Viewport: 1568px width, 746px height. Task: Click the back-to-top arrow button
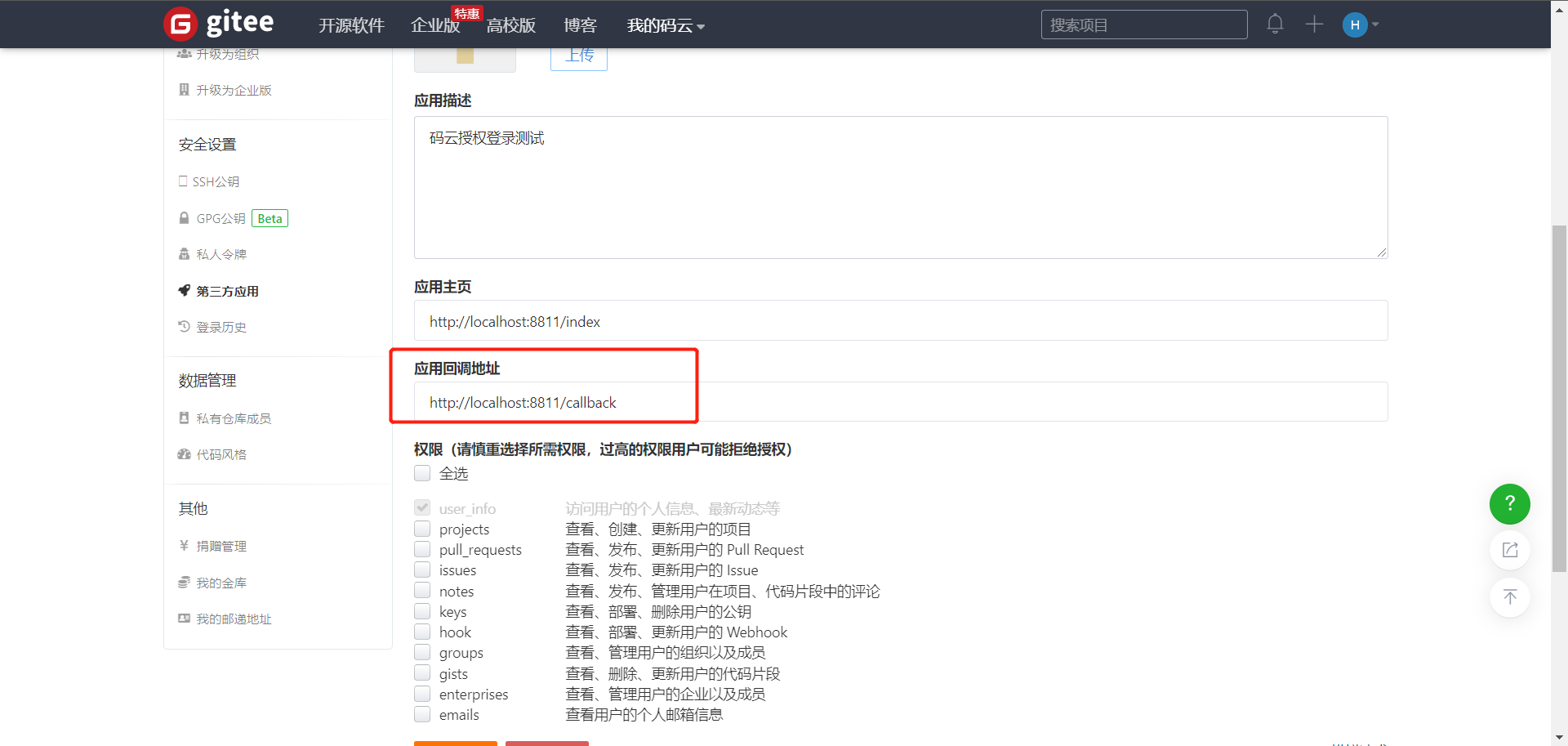[x=1510, y=597]
